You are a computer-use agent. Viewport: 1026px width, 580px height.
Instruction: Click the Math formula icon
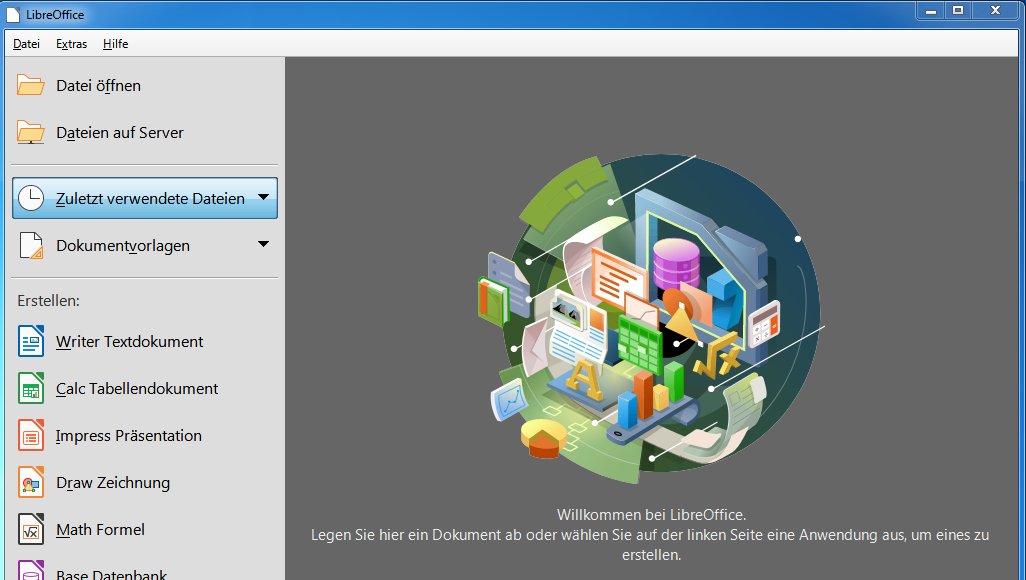31,530
